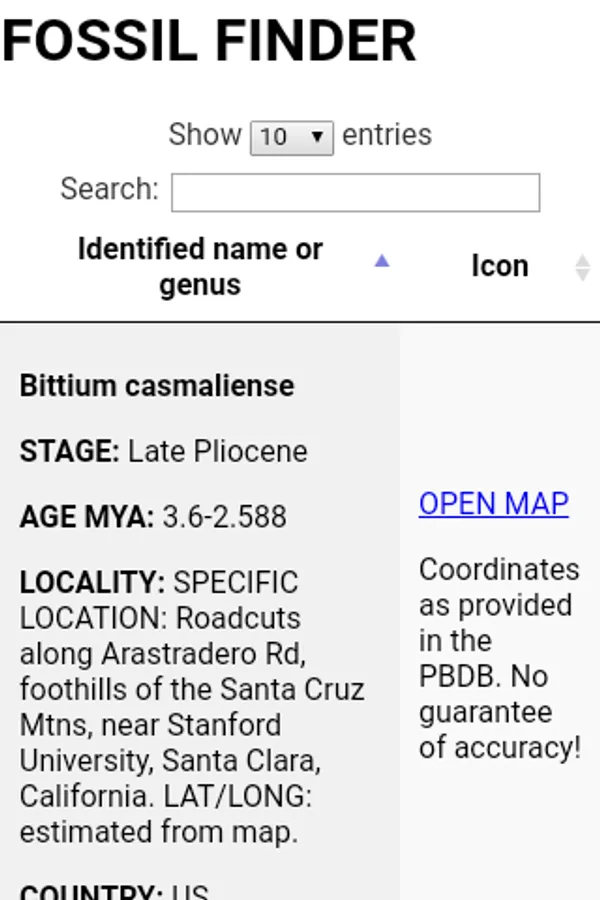Viewport: 600px width, 900px height.
Task: Open the OPEN MAP link
Action: click(x=494, y=503)
